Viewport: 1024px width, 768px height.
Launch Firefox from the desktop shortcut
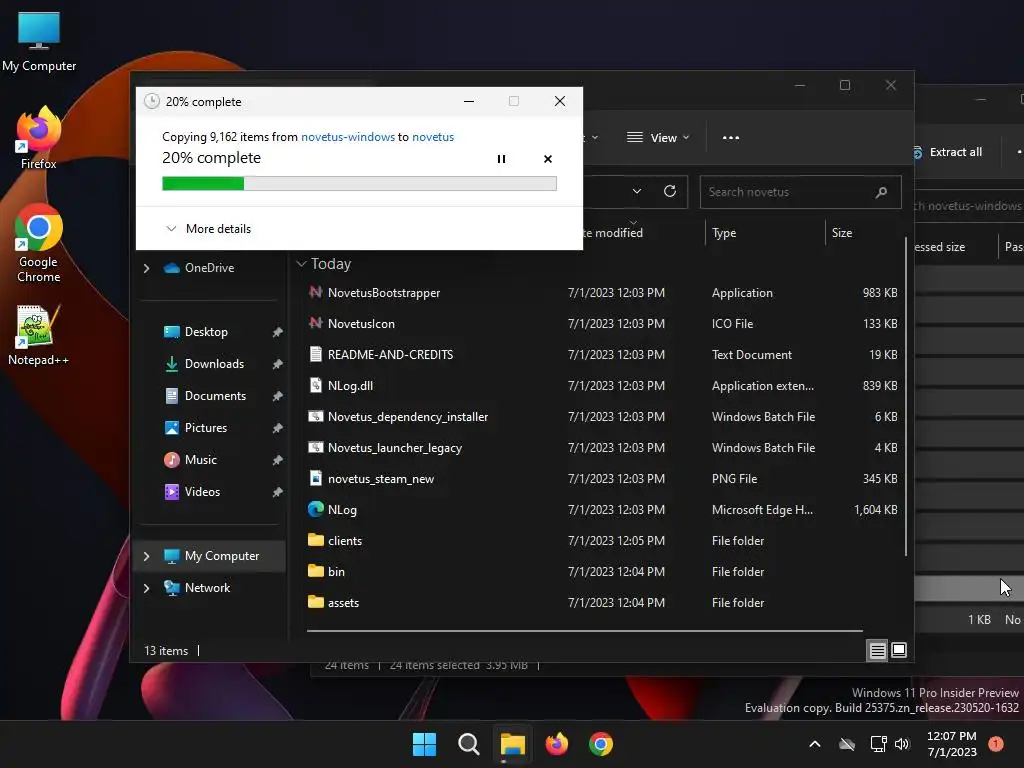[39, 138]
